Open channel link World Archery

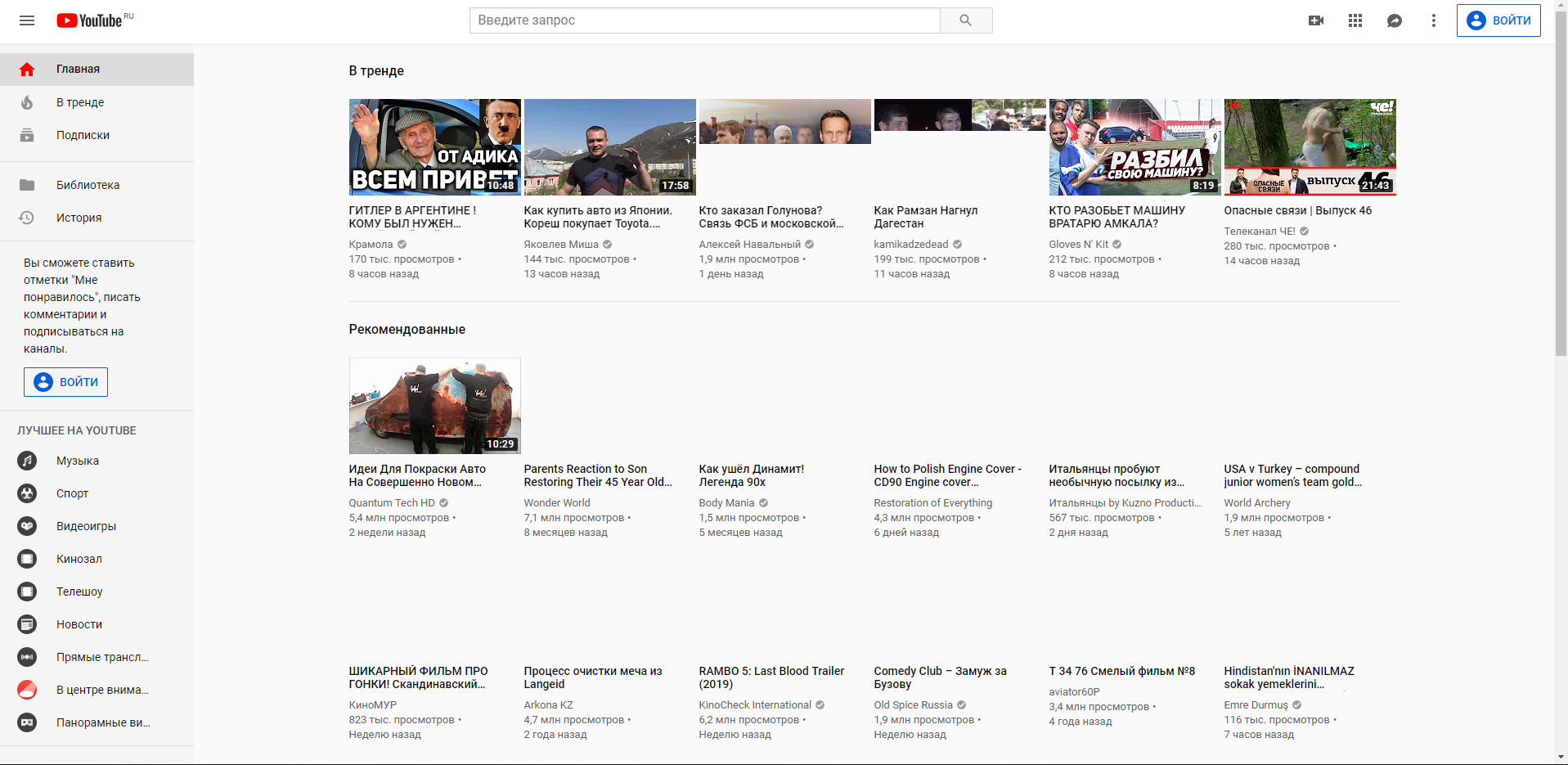[1257, 503]
